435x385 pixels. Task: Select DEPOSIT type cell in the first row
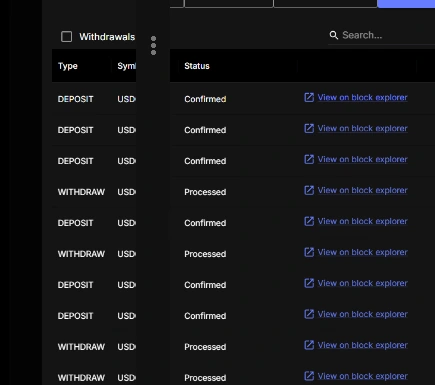(x=75, y=99)
